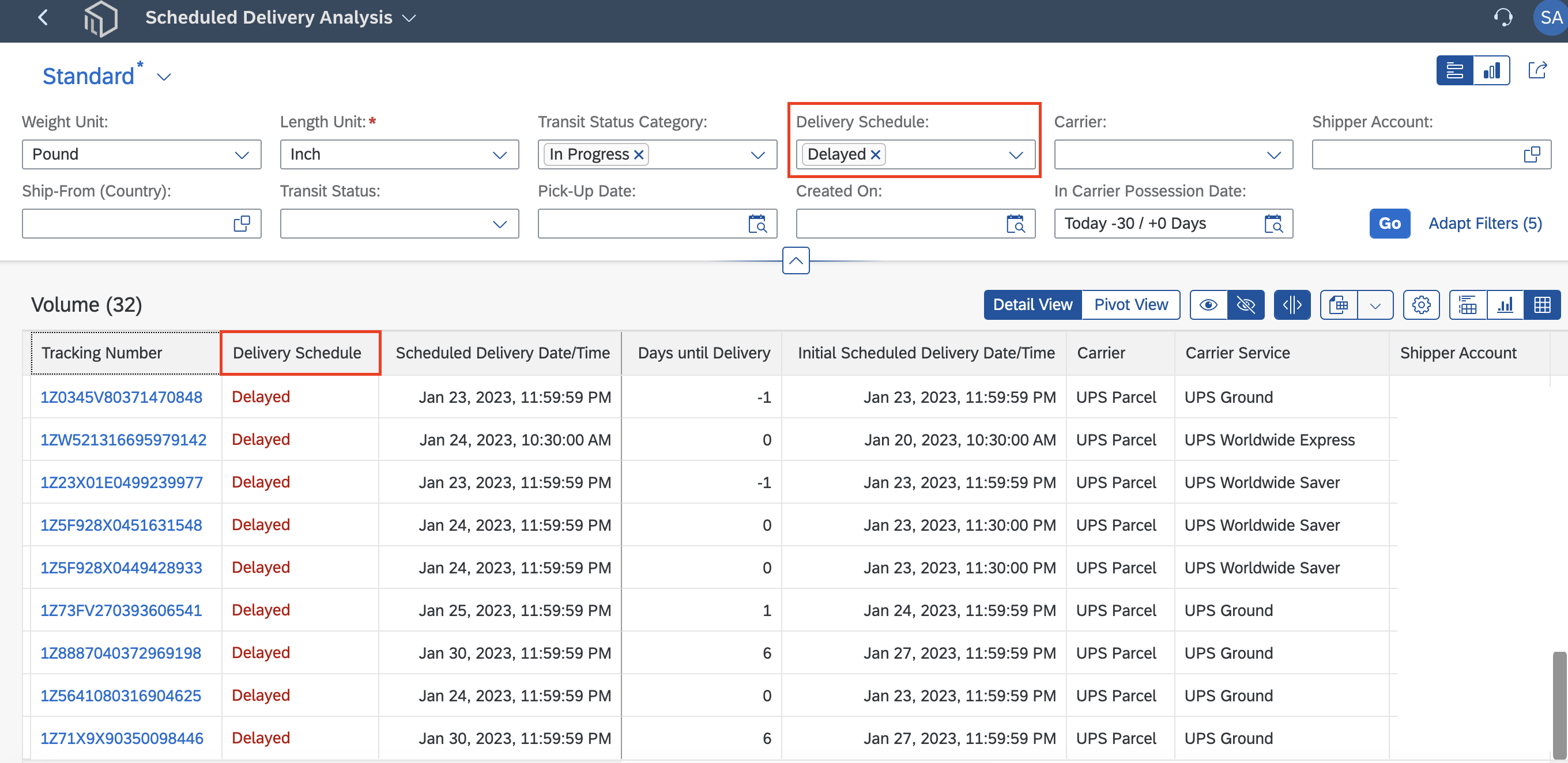Focus the Ship-From (Country) input field
Viewport: 1568px width, 763px height.
(141, 224)
